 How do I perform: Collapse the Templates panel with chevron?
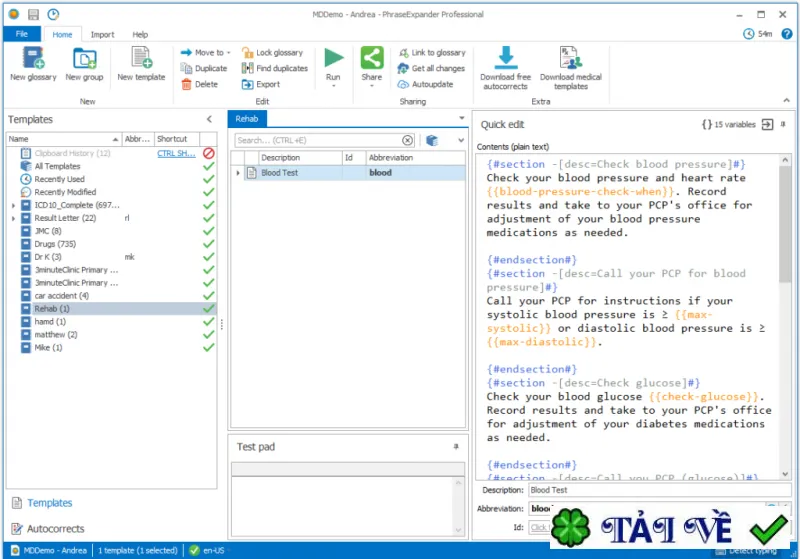[x=209, y=119]
